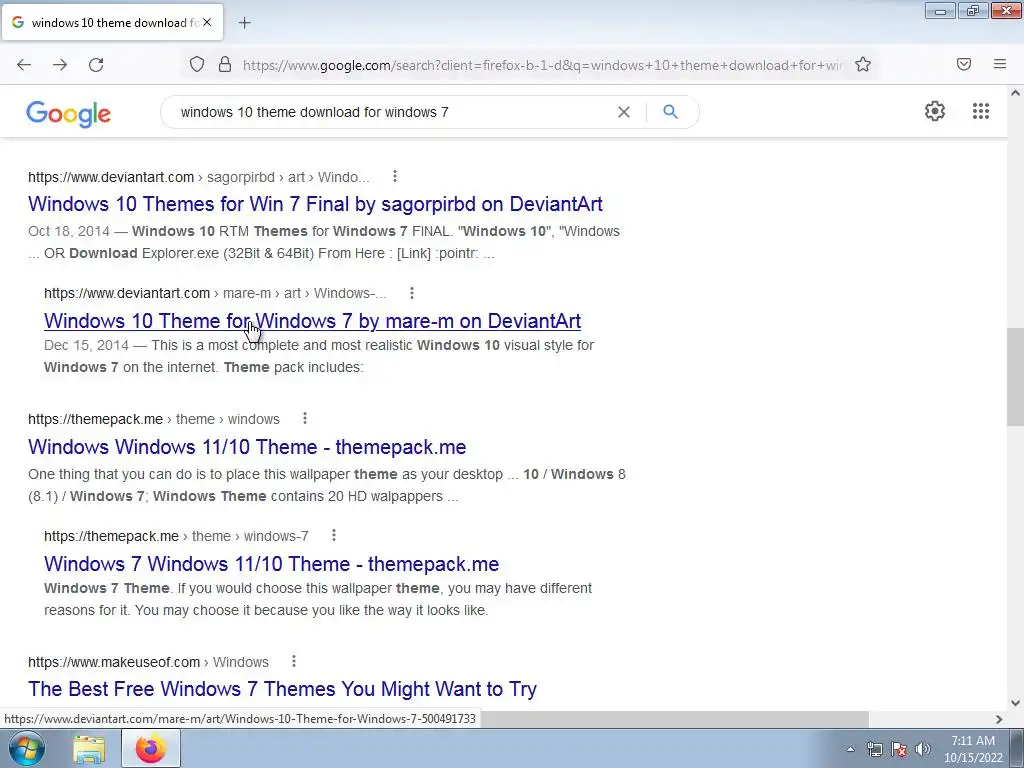Open options for themepack.me windows-7 result
Screen dimensions: 1024x768
334,536
